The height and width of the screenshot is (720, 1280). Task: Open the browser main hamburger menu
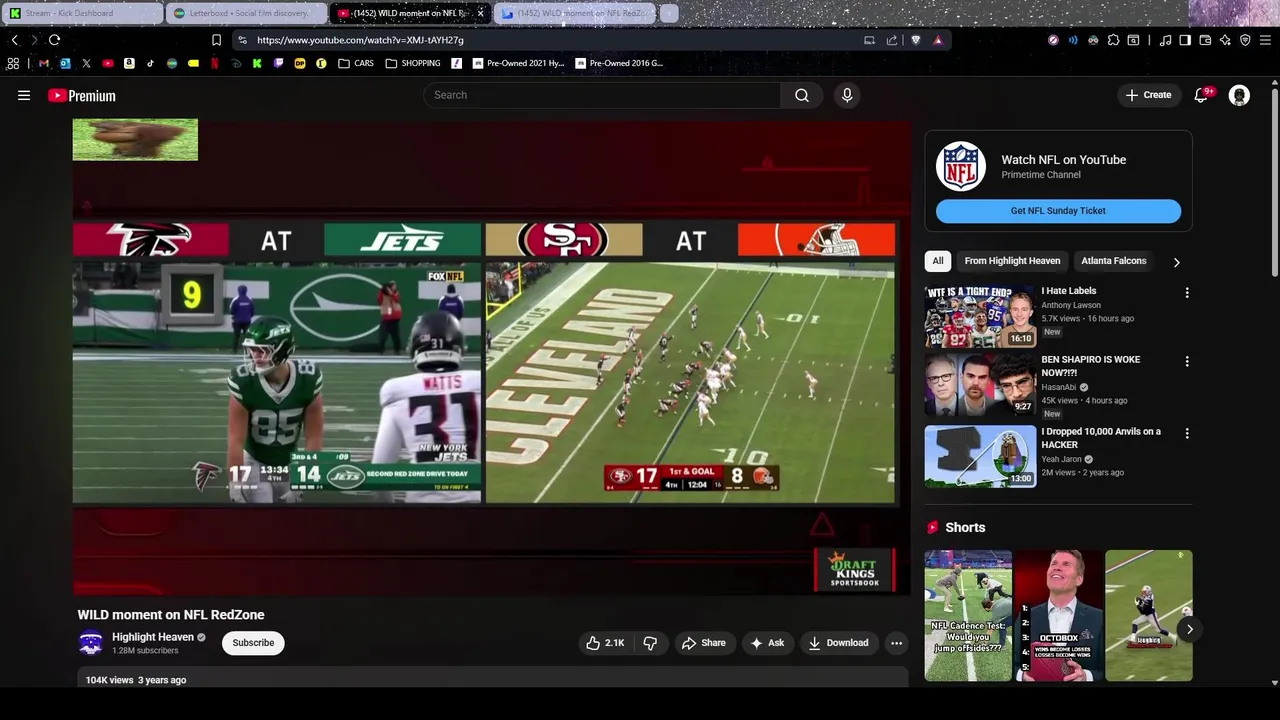[1265, 40]
